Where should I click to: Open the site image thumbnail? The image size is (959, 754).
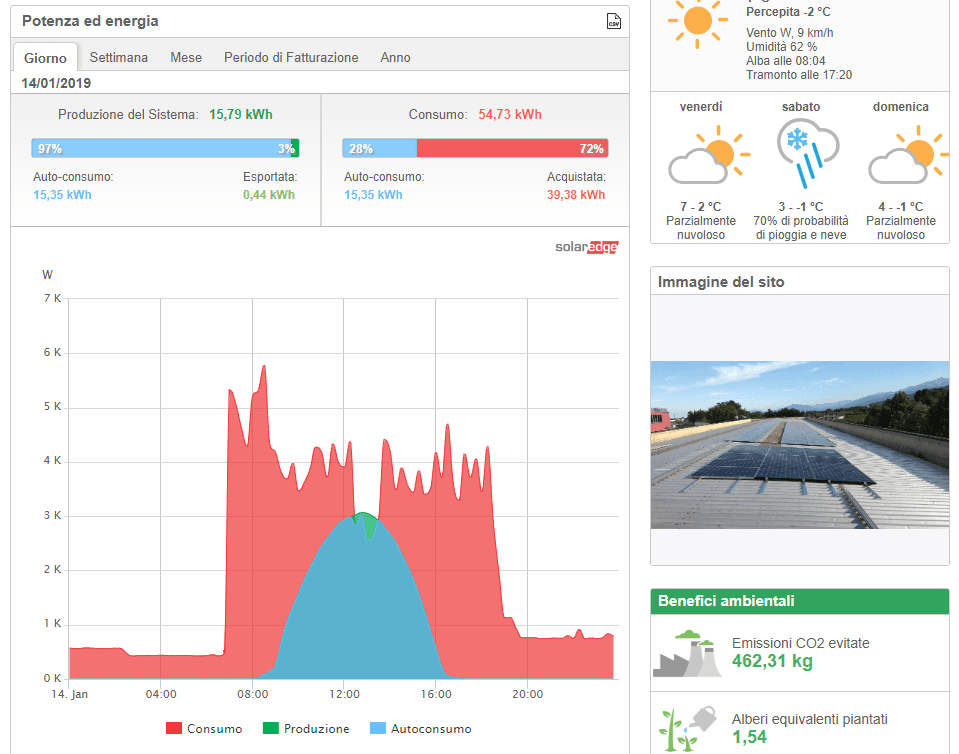coord(800,445)
